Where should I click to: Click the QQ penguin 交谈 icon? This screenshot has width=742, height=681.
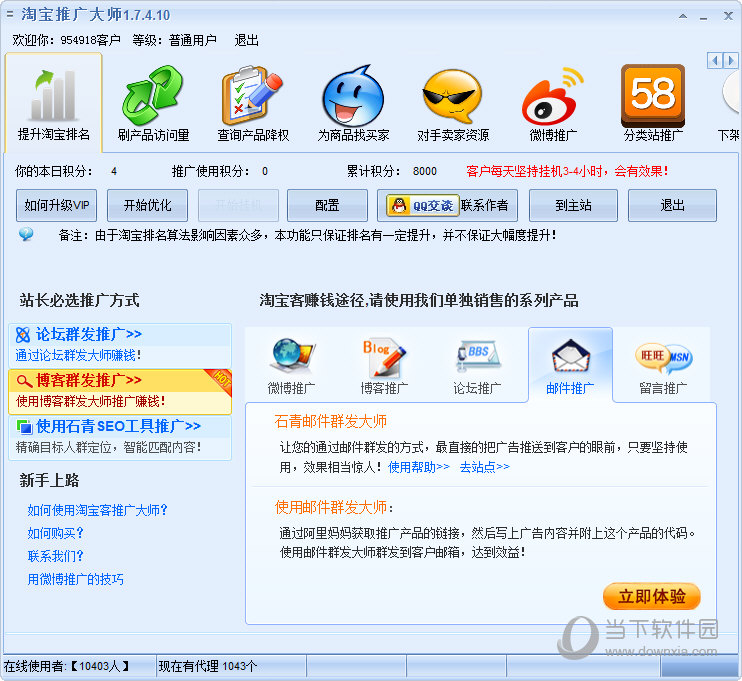(423, 205)
